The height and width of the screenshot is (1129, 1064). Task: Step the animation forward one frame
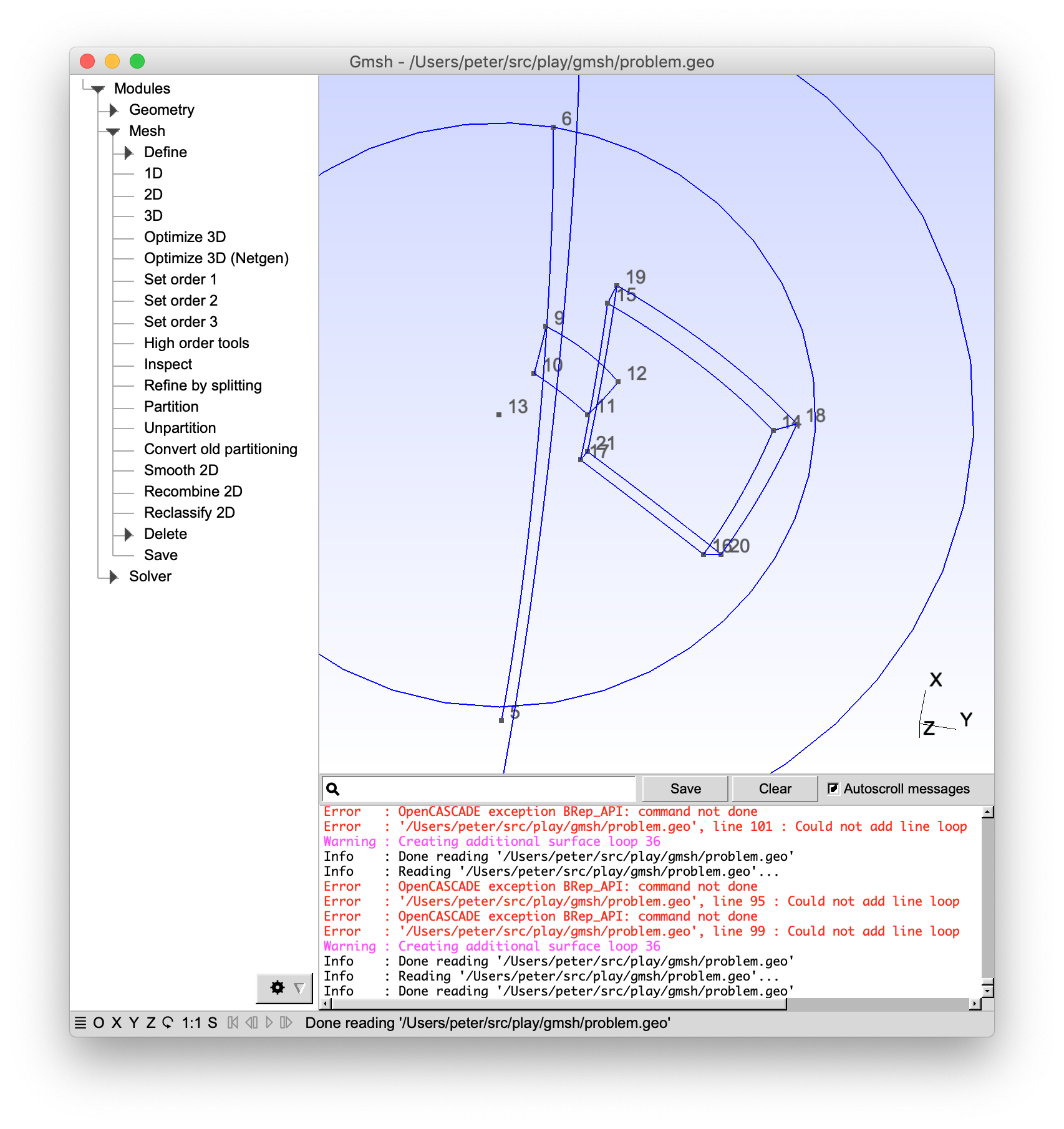point(286,1023)
